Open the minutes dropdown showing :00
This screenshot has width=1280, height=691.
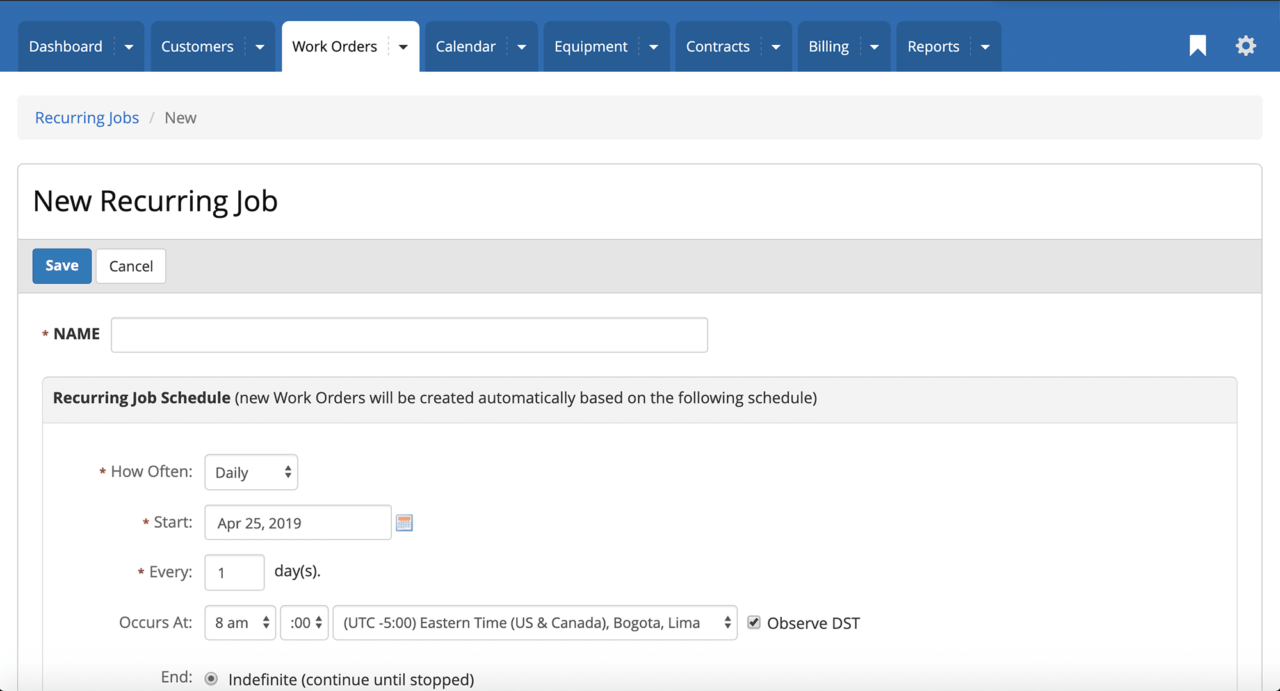pyautogui.click(x=304, y=622)
